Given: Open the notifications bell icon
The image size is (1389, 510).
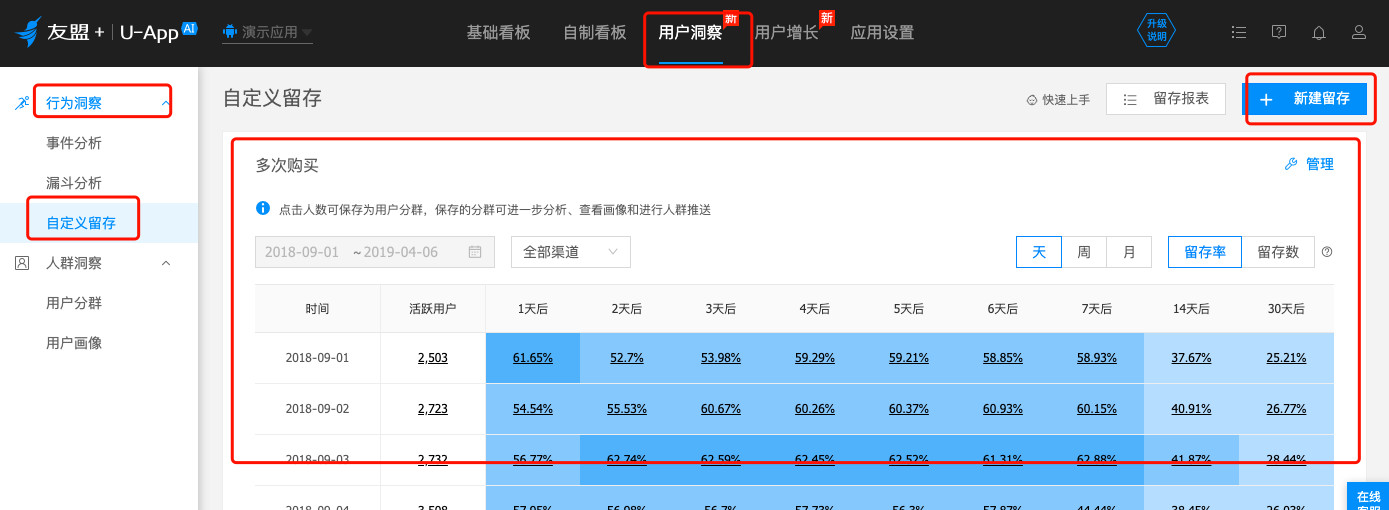Looking at the screenshot, I should click(x=1319, y=32).
